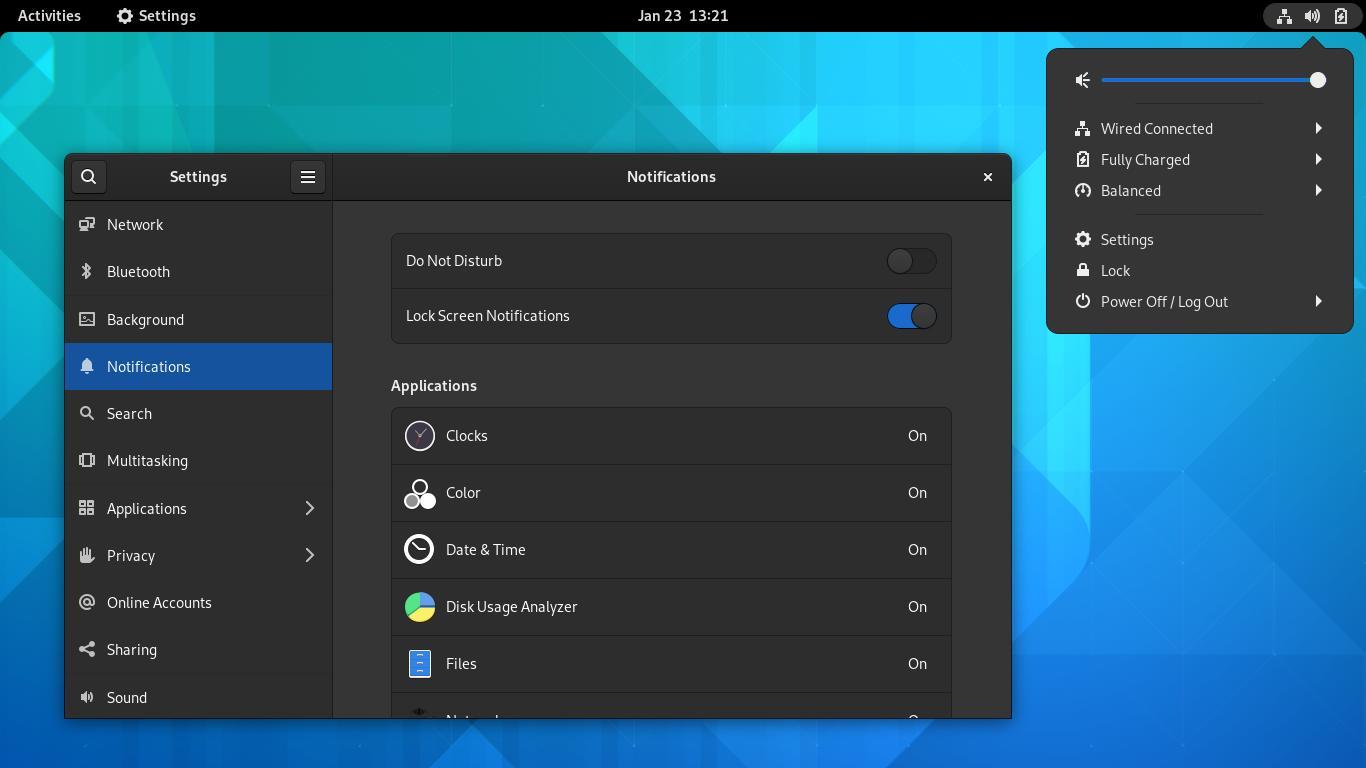
Task: Open the Network settings via its icon
Action: [87, 224]
